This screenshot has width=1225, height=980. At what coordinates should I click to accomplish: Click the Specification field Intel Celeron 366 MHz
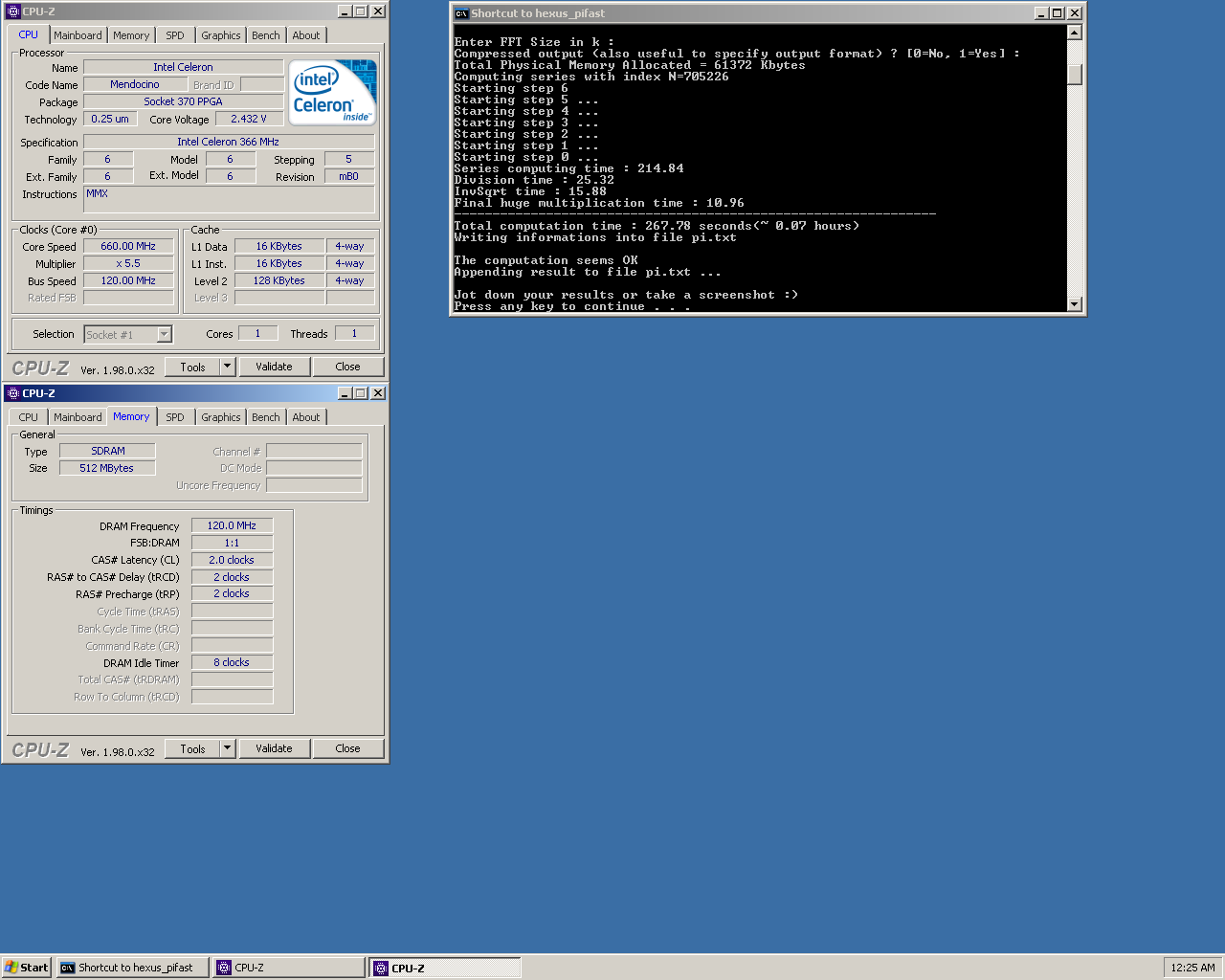pyautogui.click(x=229, y=142)
